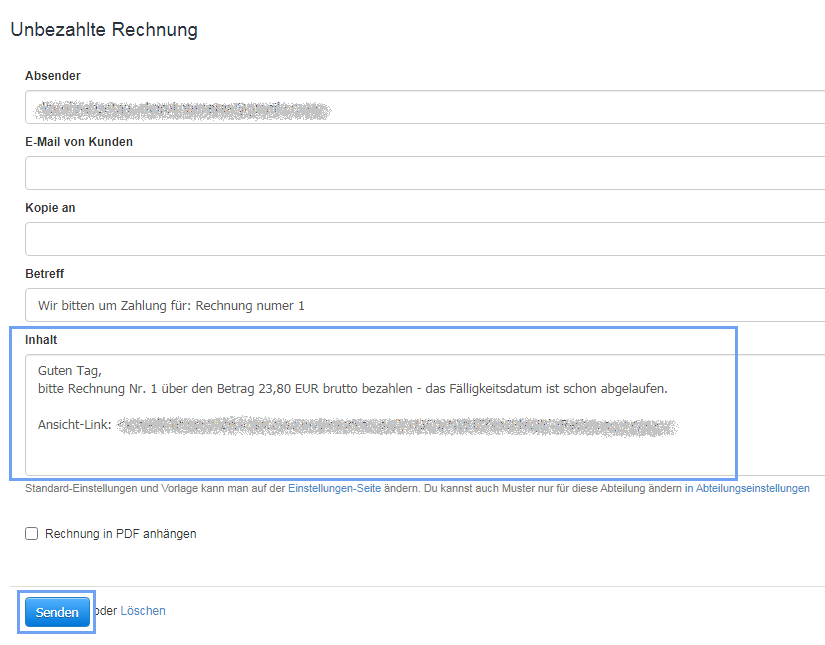The width and height of the screenshot is (825, 645).
Task: Click the 'Ansicht-Link:' line in message body
Action: pyautogui.click(x=74, y=426)
